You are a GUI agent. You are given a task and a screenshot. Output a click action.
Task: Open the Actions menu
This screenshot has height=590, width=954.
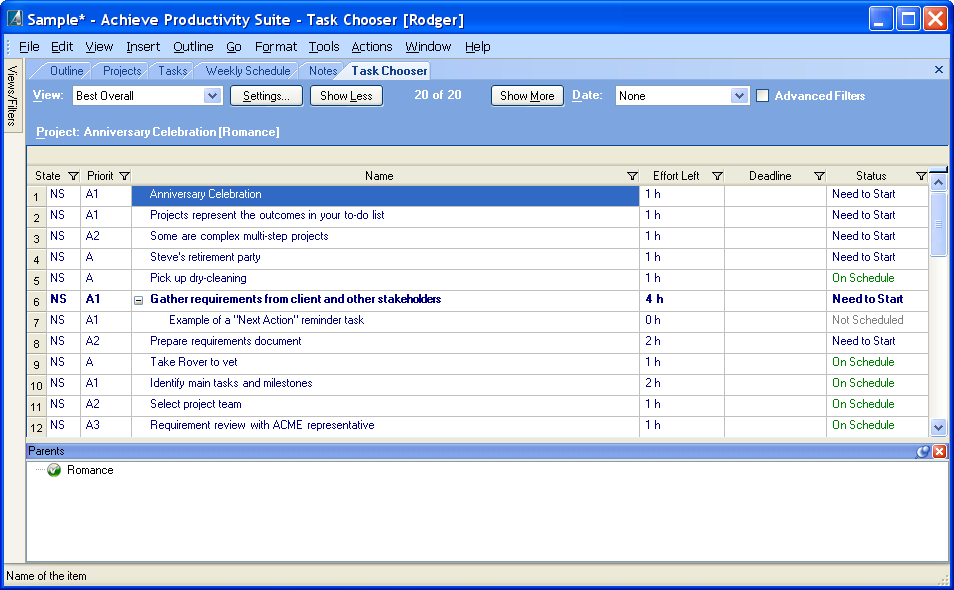pos(372,47)
